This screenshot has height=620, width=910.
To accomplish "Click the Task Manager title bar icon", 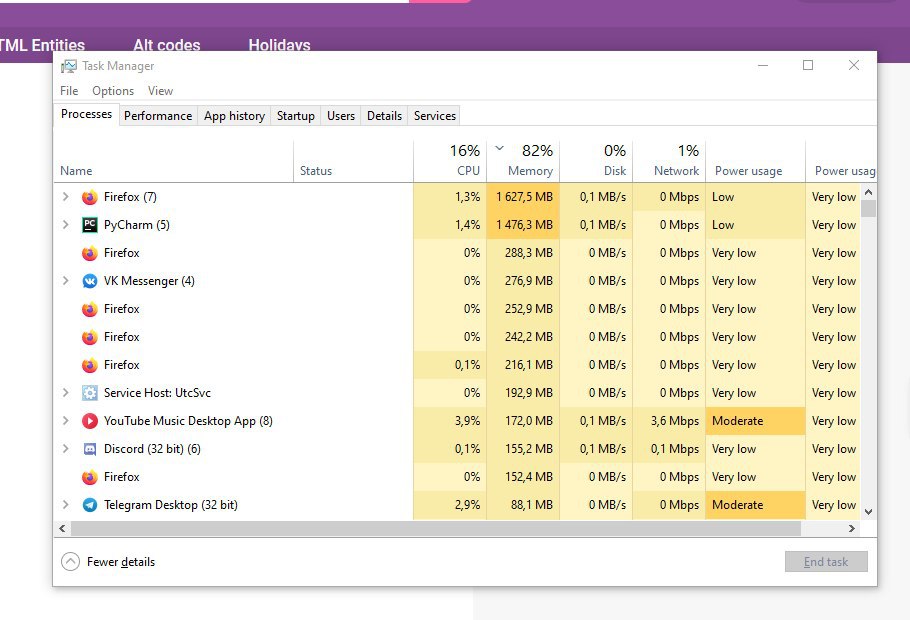I will [68, 66].
